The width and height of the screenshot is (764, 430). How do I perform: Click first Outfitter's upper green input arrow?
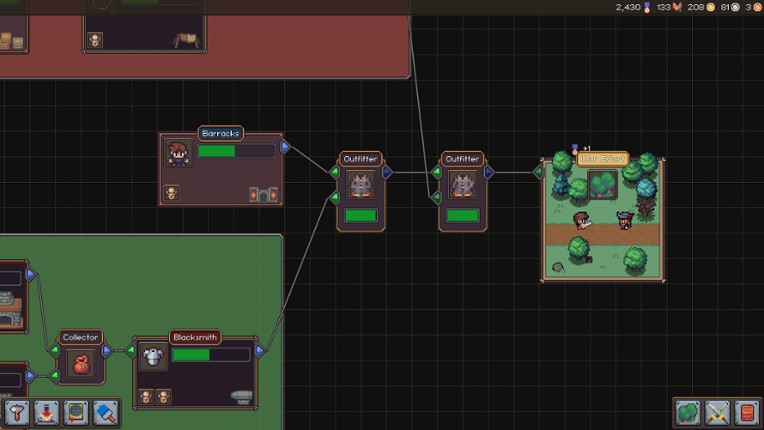334,172
